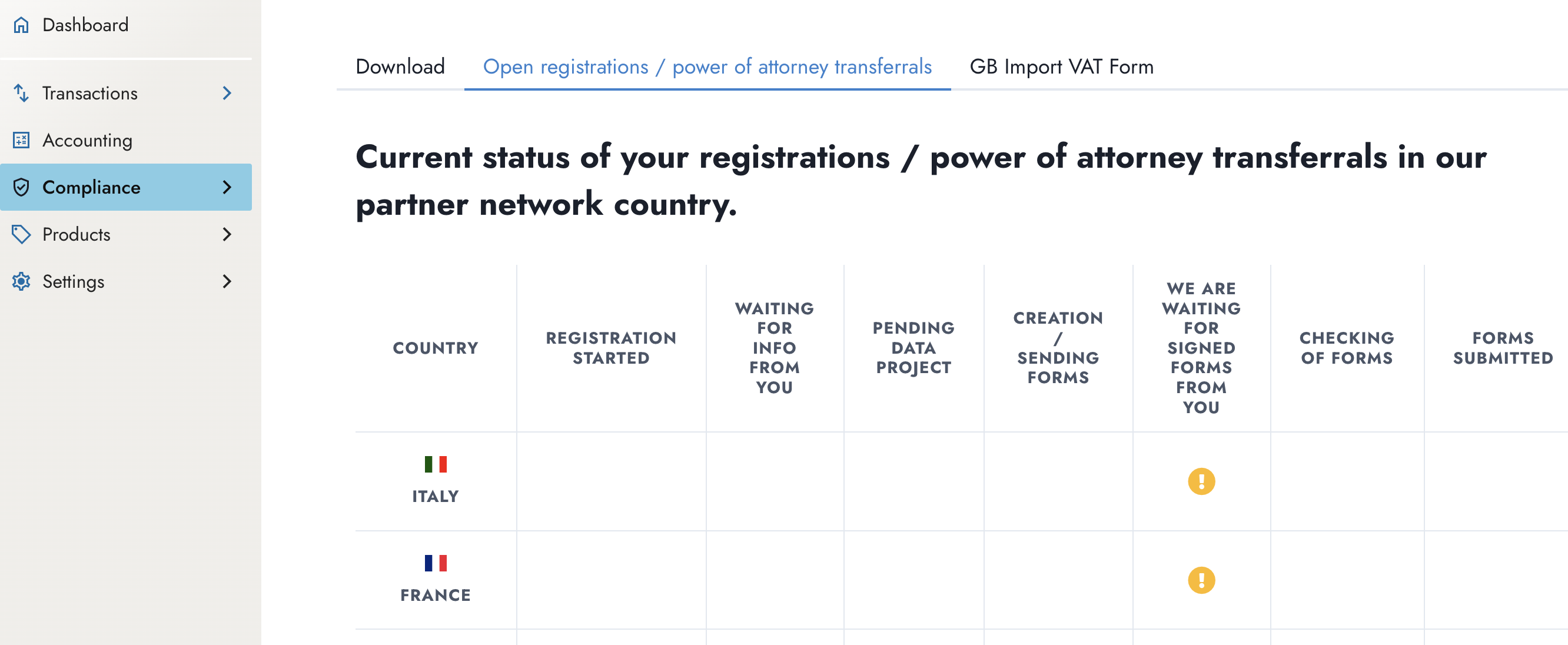
Task: Open the Dashboard link in sidebar
Action: point(85,25)
